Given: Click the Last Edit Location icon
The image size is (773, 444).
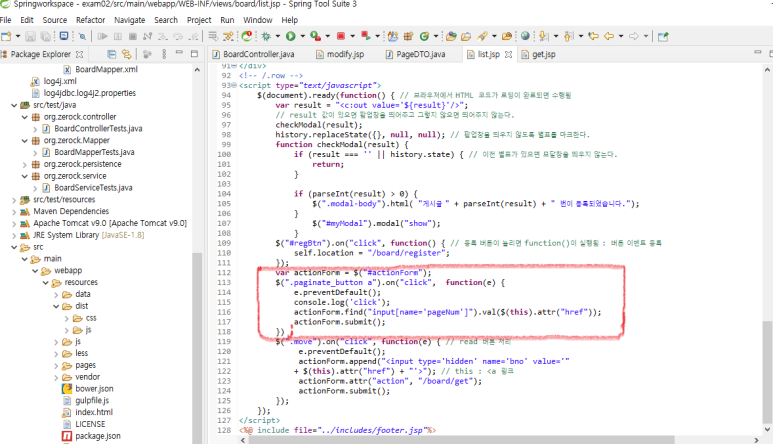Looking at the screenshot, I should [x=594, y=36].
